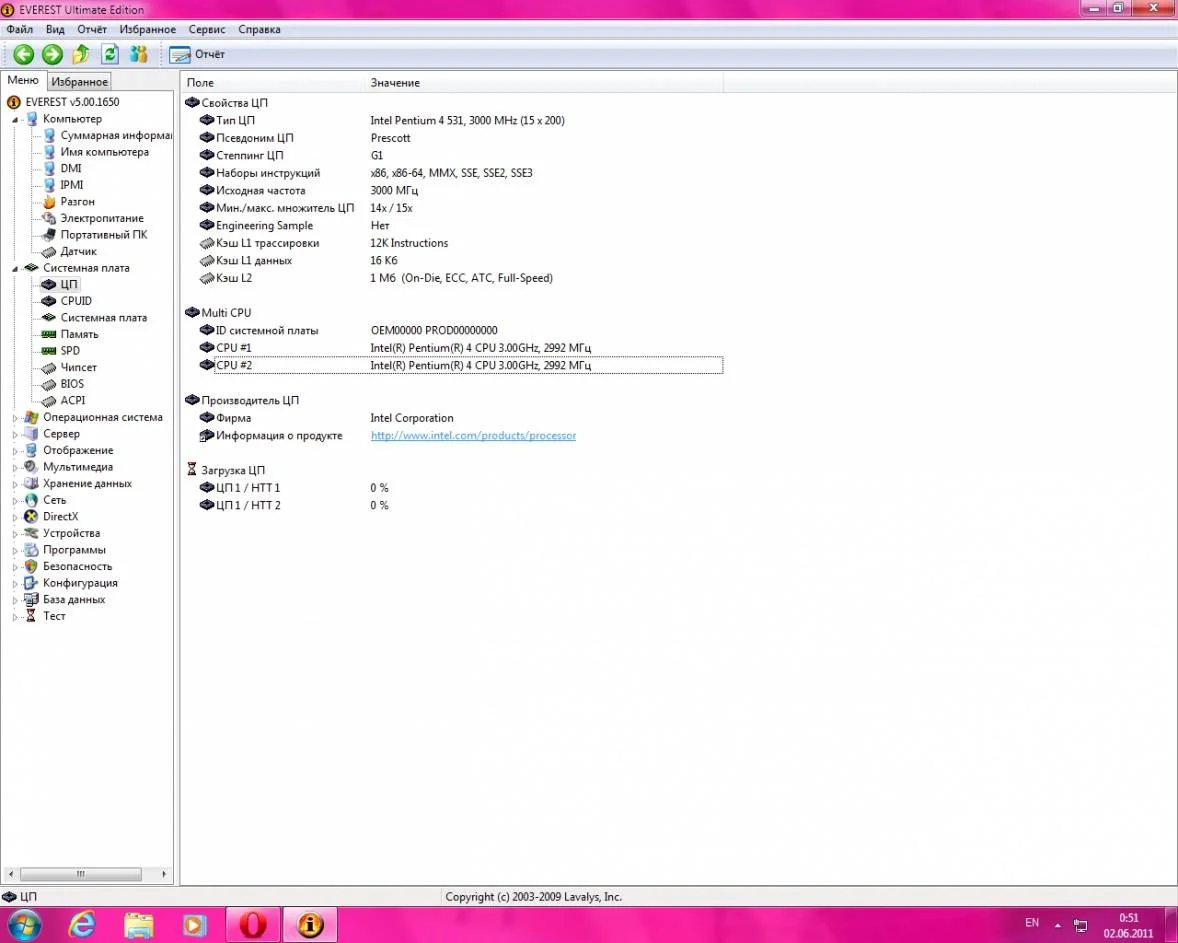Open the intel.com products processor link
This screenshot has height=943, width=1178.
[x=473, y=436]
